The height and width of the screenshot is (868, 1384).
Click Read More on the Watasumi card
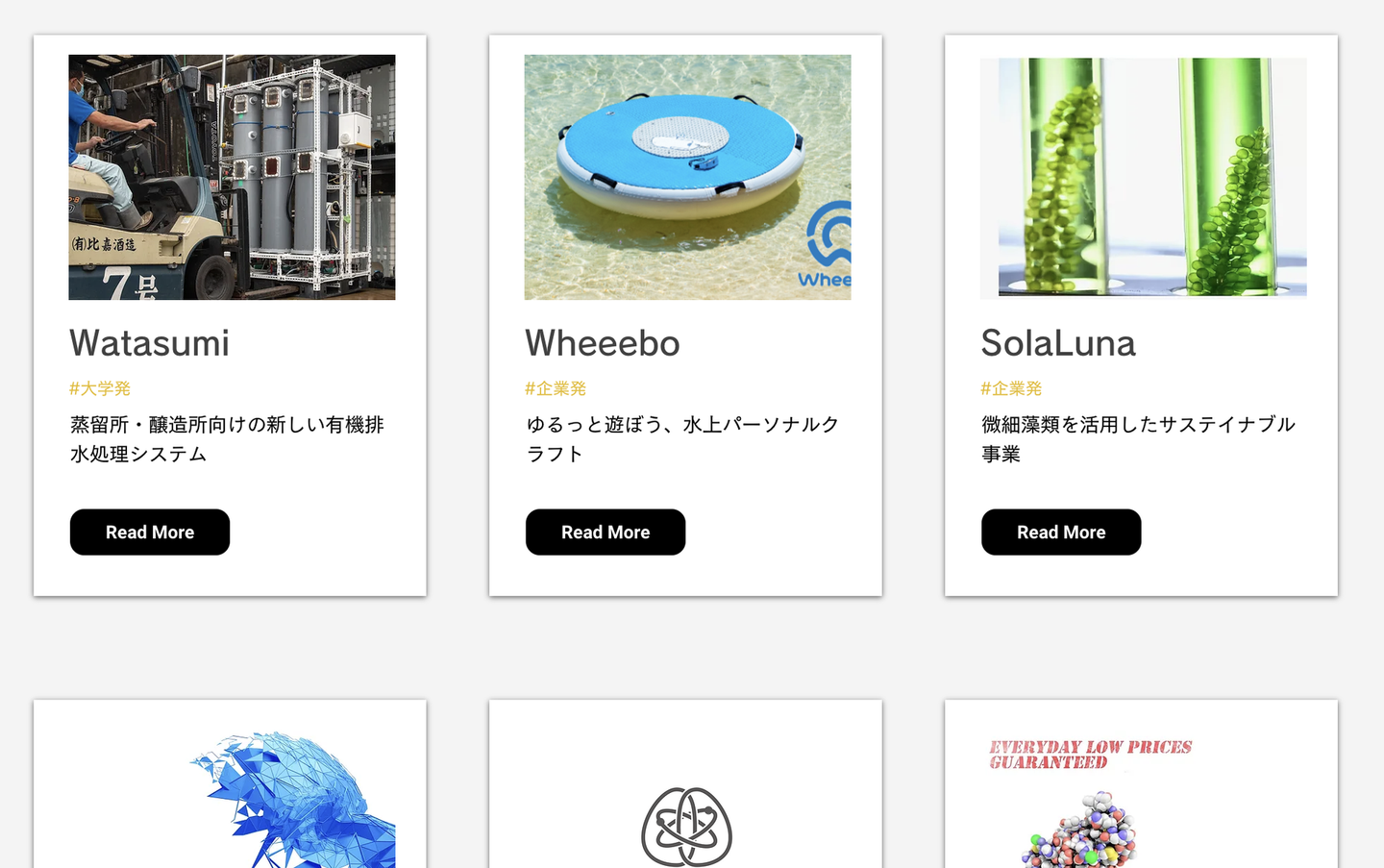click(x=150, y=533)
